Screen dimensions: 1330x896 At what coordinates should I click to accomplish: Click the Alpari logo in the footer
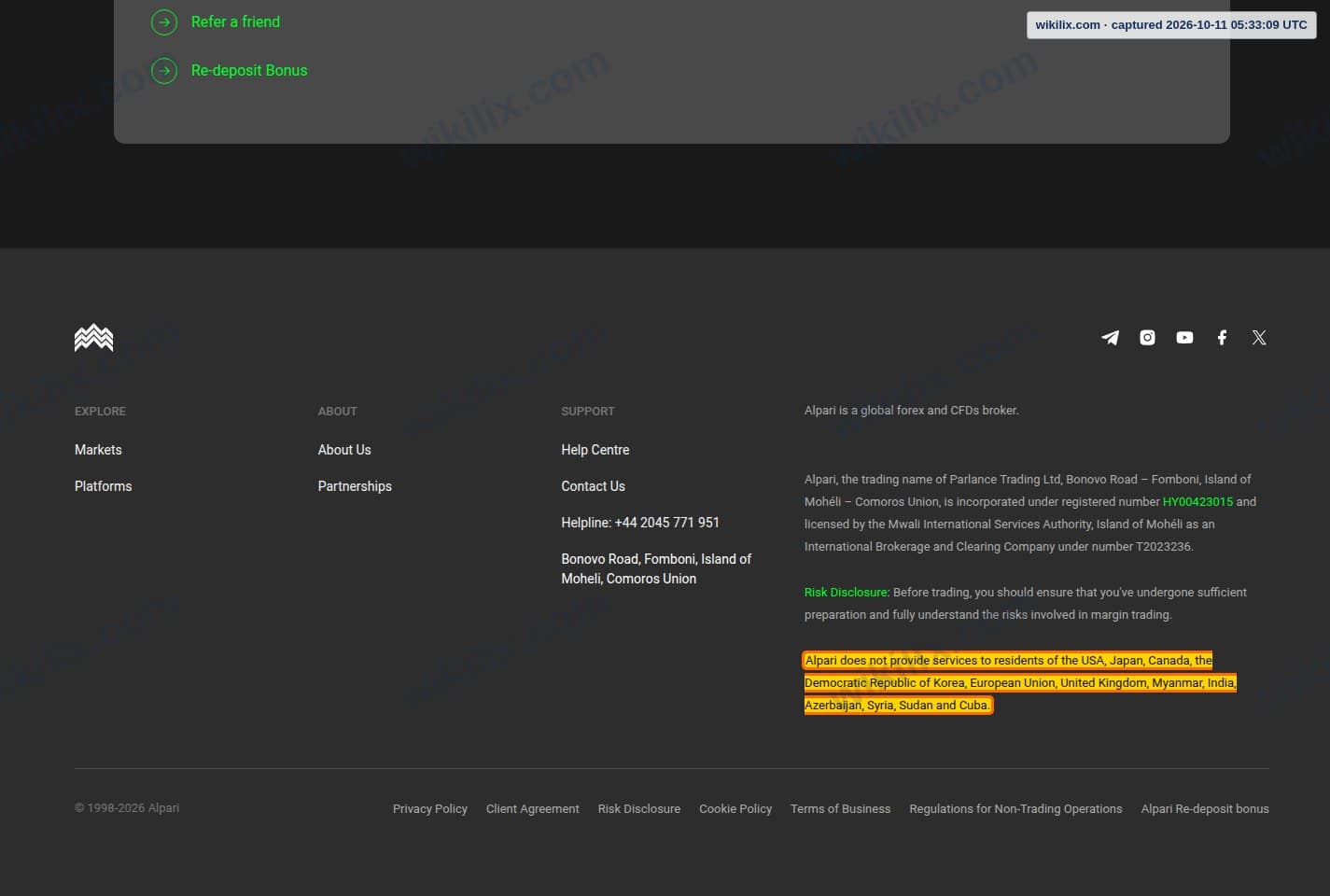pyautogui.click(x=93, y=338)
